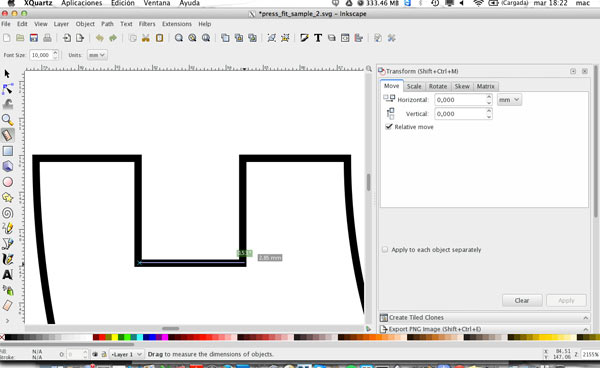Viewport: 600px width, 368px height.
Task: Toggle Apply to each object separately
Action: [x=385, y=249]
